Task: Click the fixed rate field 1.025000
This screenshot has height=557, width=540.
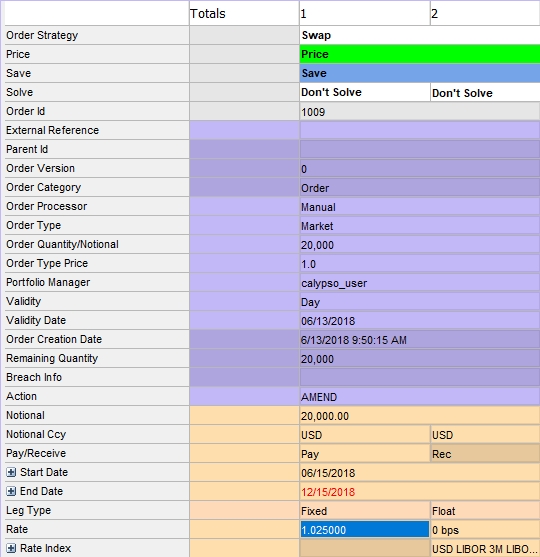Action: coord(365,530)
